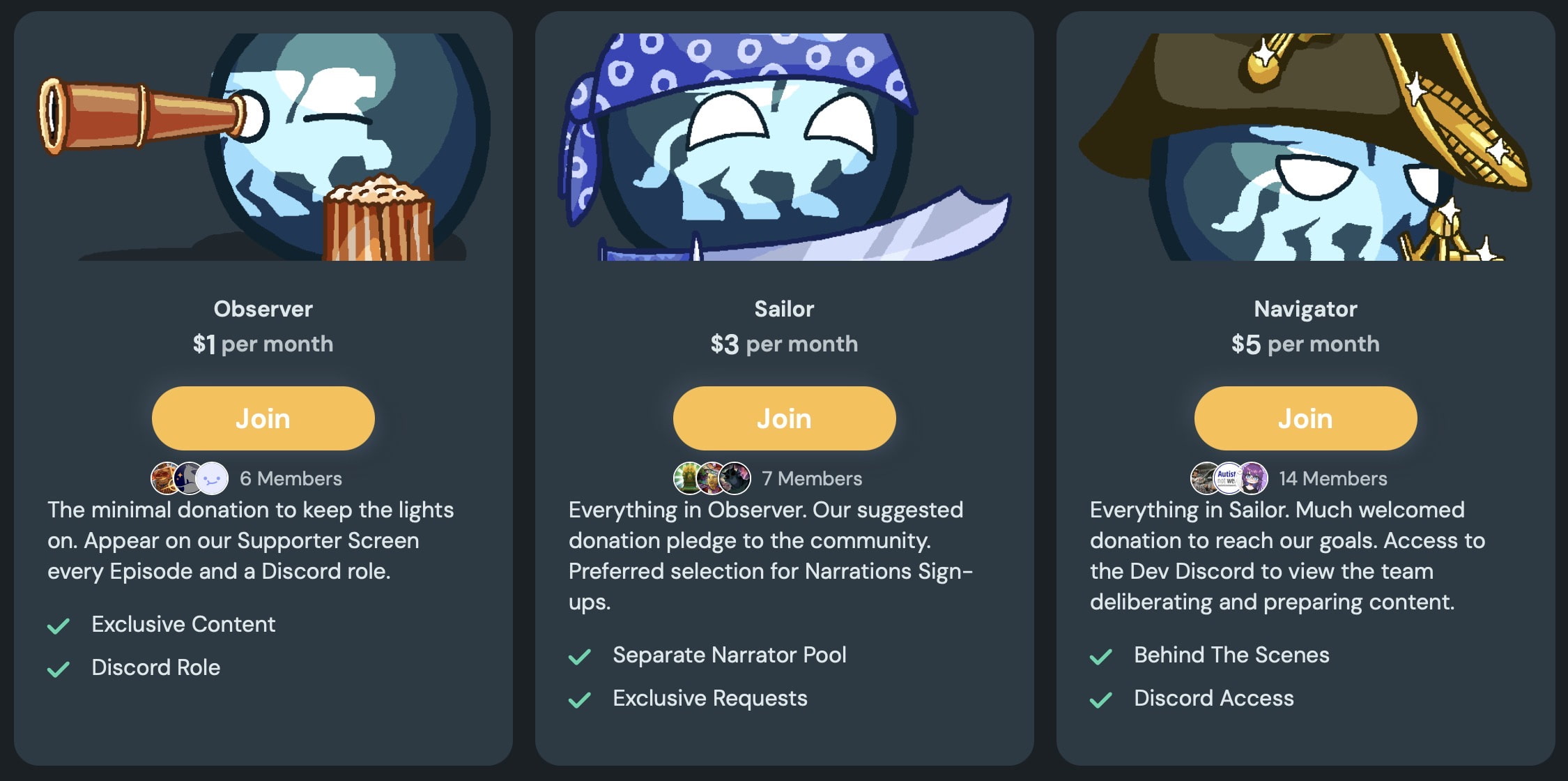The image size is (1568, 781).
Task: Click the $5 per month price text
Action: point(1304,343)
